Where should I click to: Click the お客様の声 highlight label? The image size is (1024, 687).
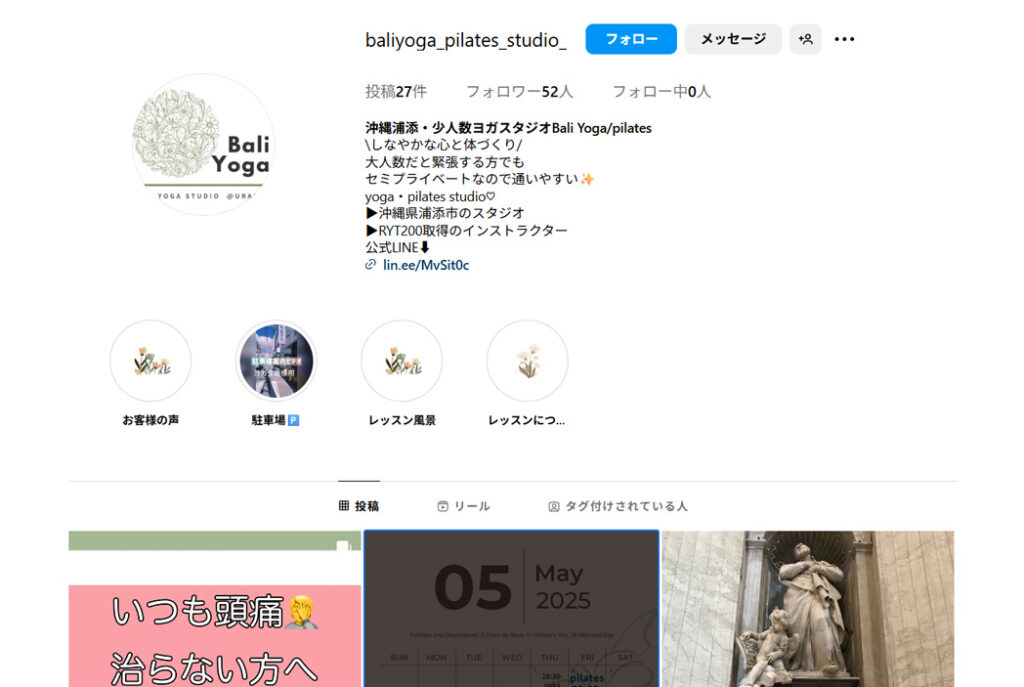(151, 420)
